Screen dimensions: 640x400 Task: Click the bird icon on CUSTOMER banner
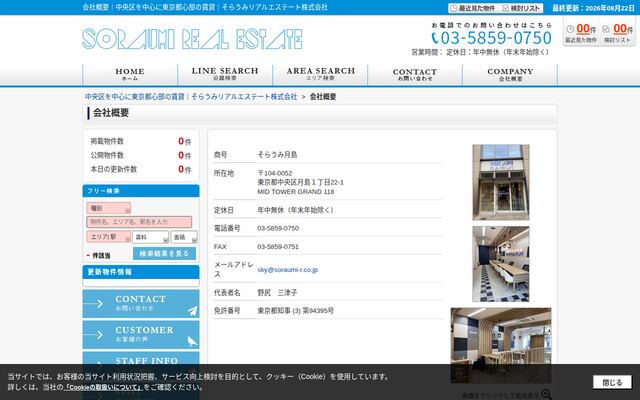[x=192, y=341]
